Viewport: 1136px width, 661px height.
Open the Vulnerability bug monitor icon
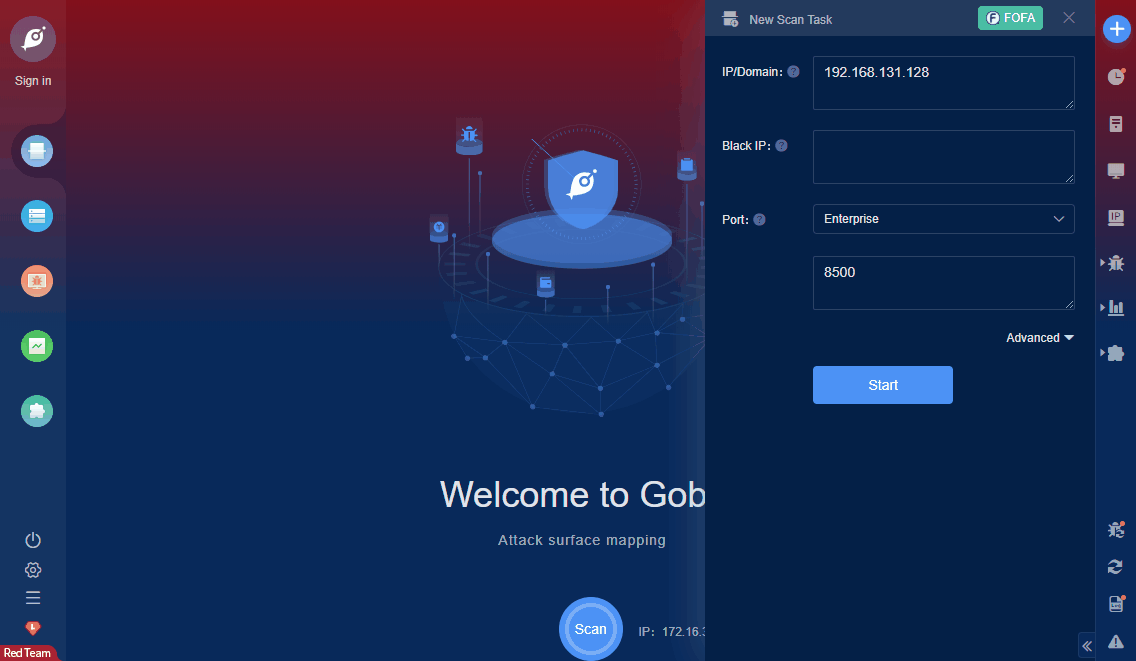point(37,281)
